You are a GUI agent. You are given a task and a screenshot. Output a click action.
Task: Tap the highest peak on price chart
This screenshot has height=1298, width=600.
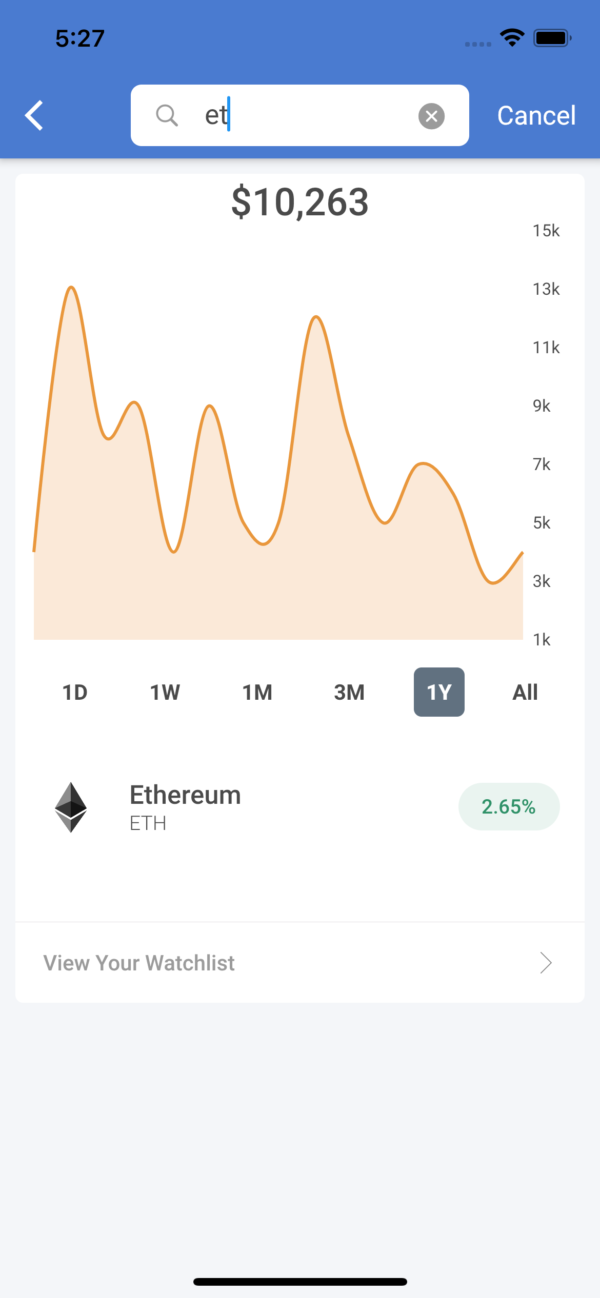[71, 289]
